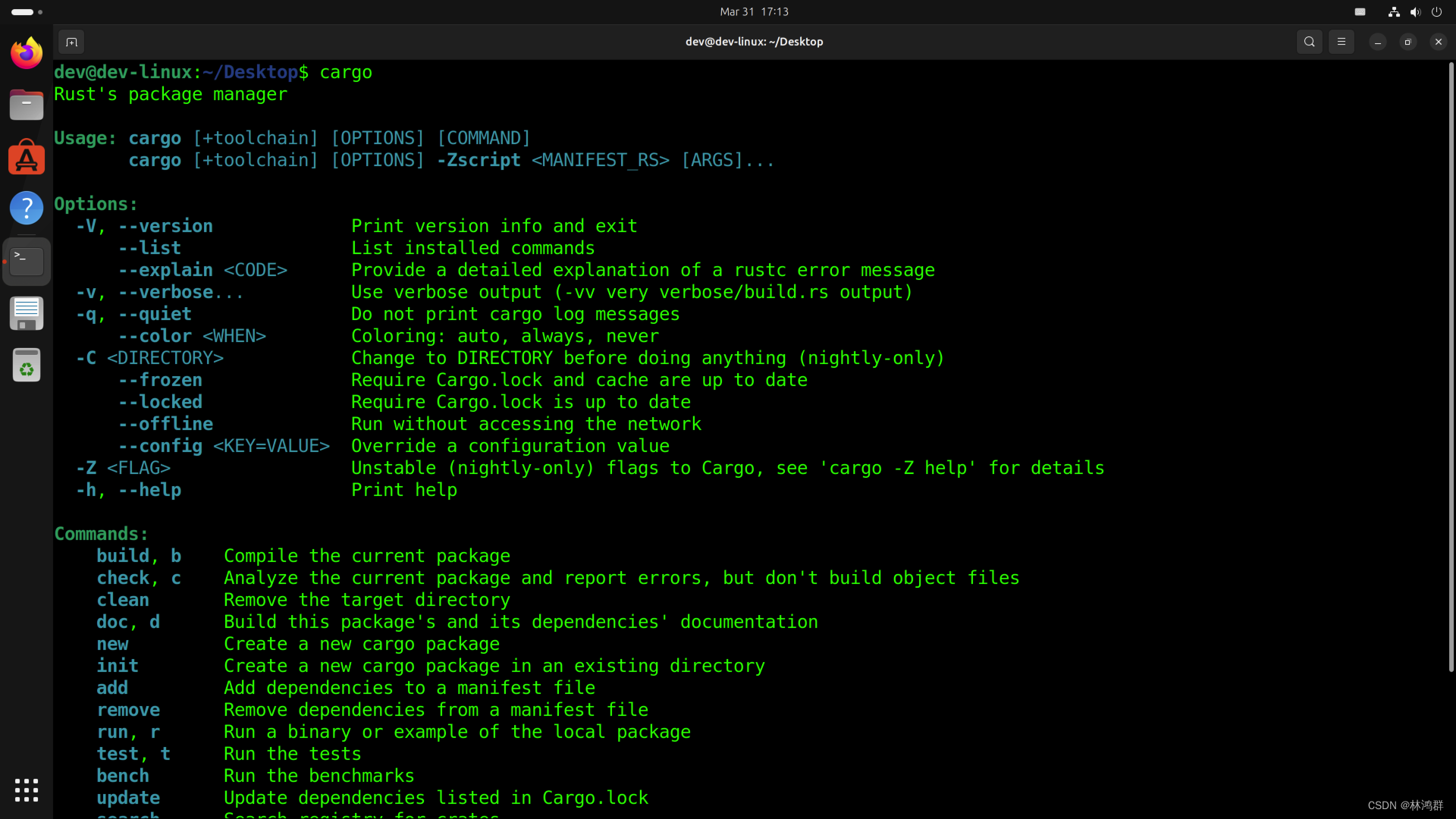1456x819 pixels.
Task: Click the 'clean' command
Action: coord(123,600)
